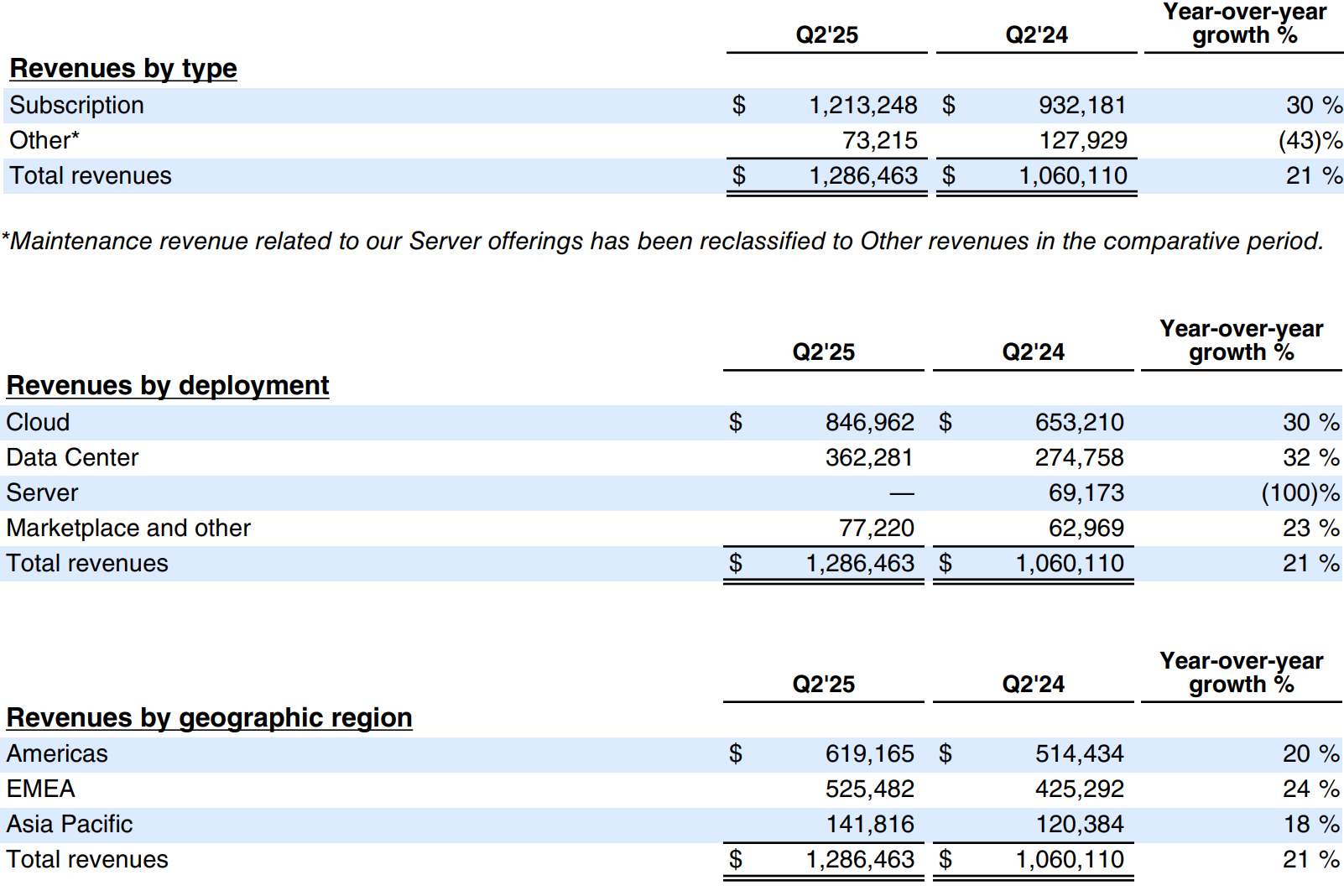Click the Marketplace and other label
Image resolution: width=1344 pixels, height=896 pixels.
(x=128, y=528)
